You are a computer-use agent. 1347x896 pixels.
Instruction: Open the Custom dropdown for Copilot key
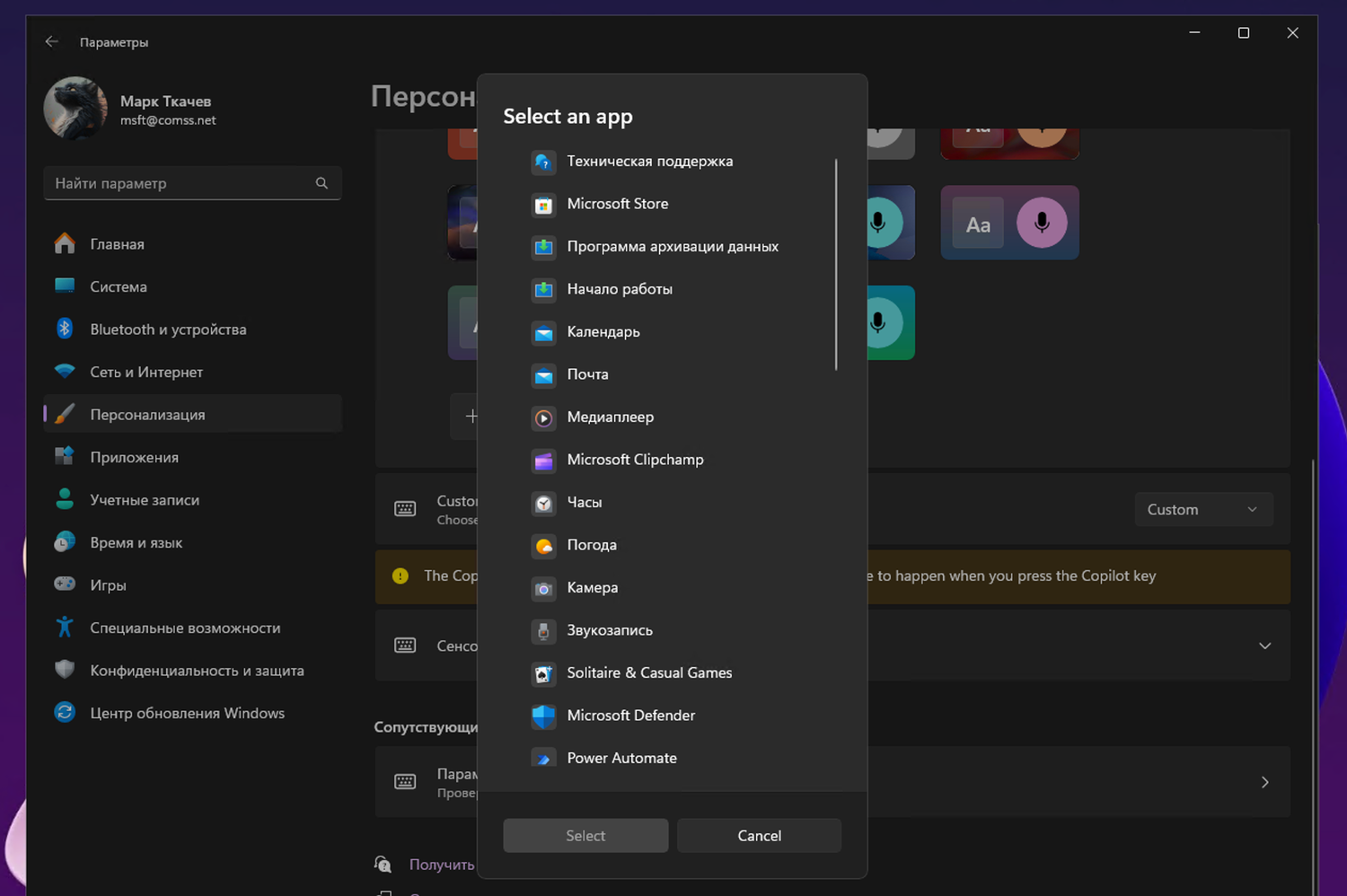[x=1202, y=509]
